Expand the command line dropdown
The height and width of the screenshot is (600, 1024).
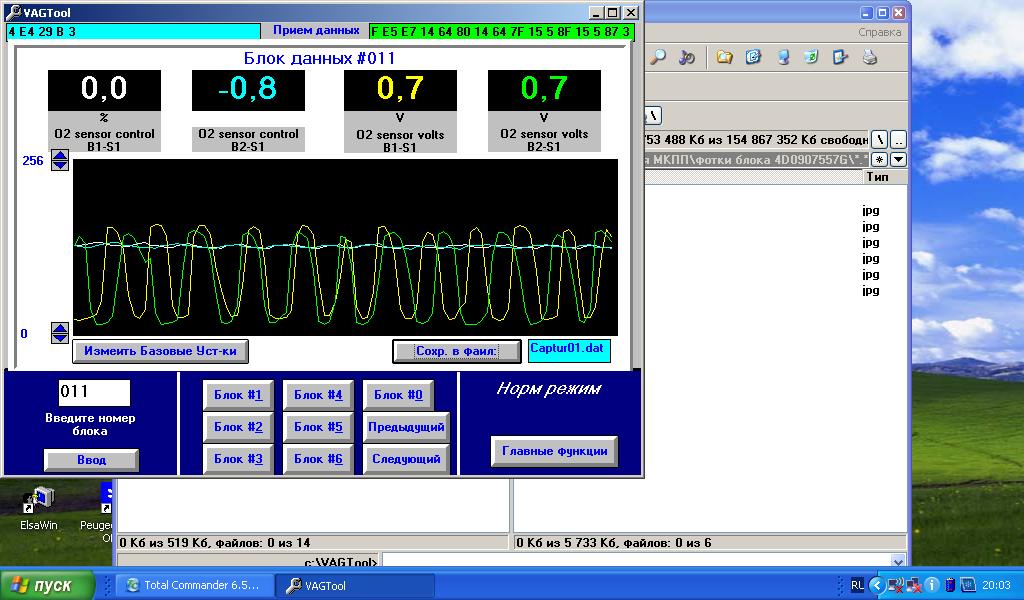897,562
